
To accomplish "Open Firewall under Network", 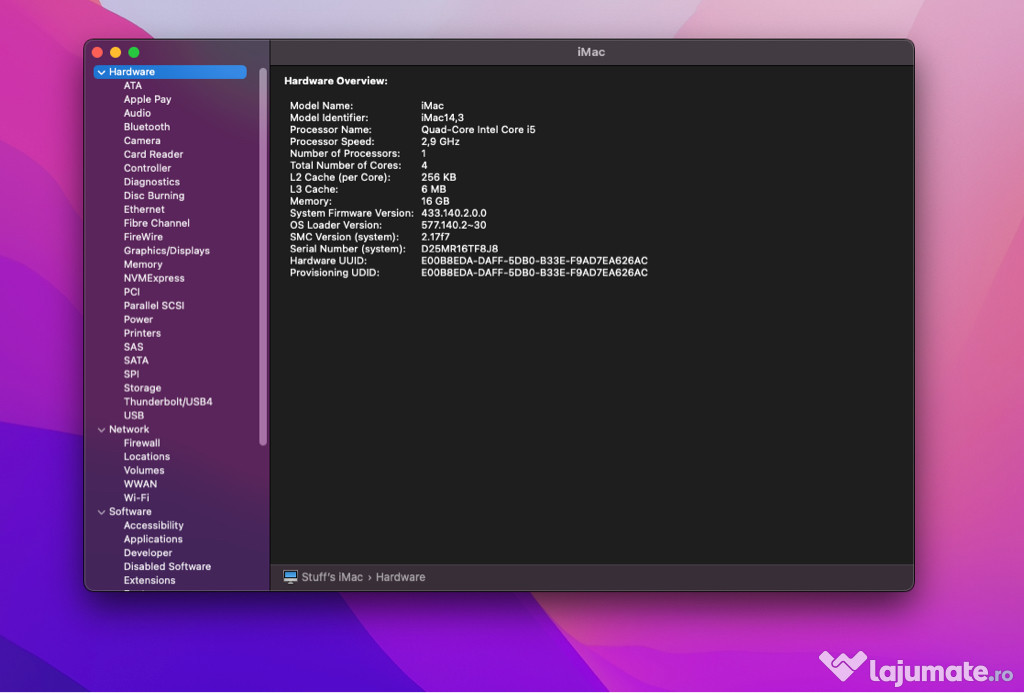I will coord(142,443).
